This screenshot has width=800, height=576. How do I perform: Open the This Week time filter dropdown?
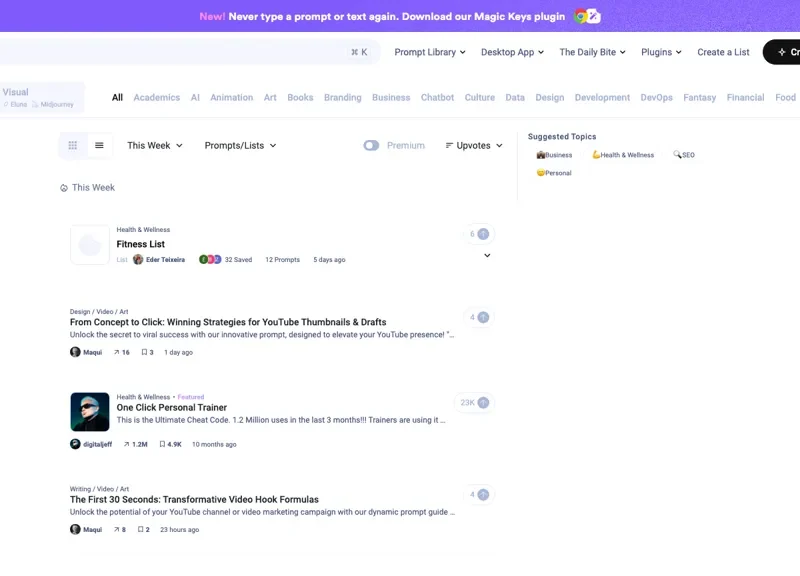click(x=155, y=146)
